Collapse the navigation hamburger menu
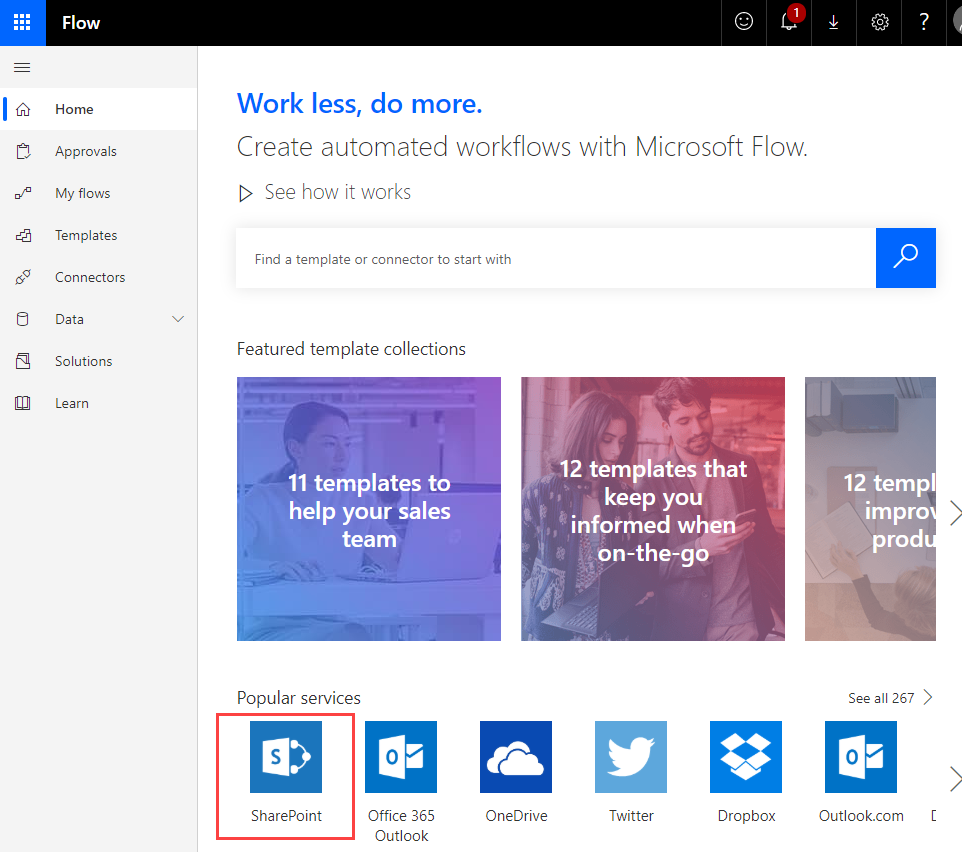Viewport: 962px width, 852px height. tap(22, 67)
